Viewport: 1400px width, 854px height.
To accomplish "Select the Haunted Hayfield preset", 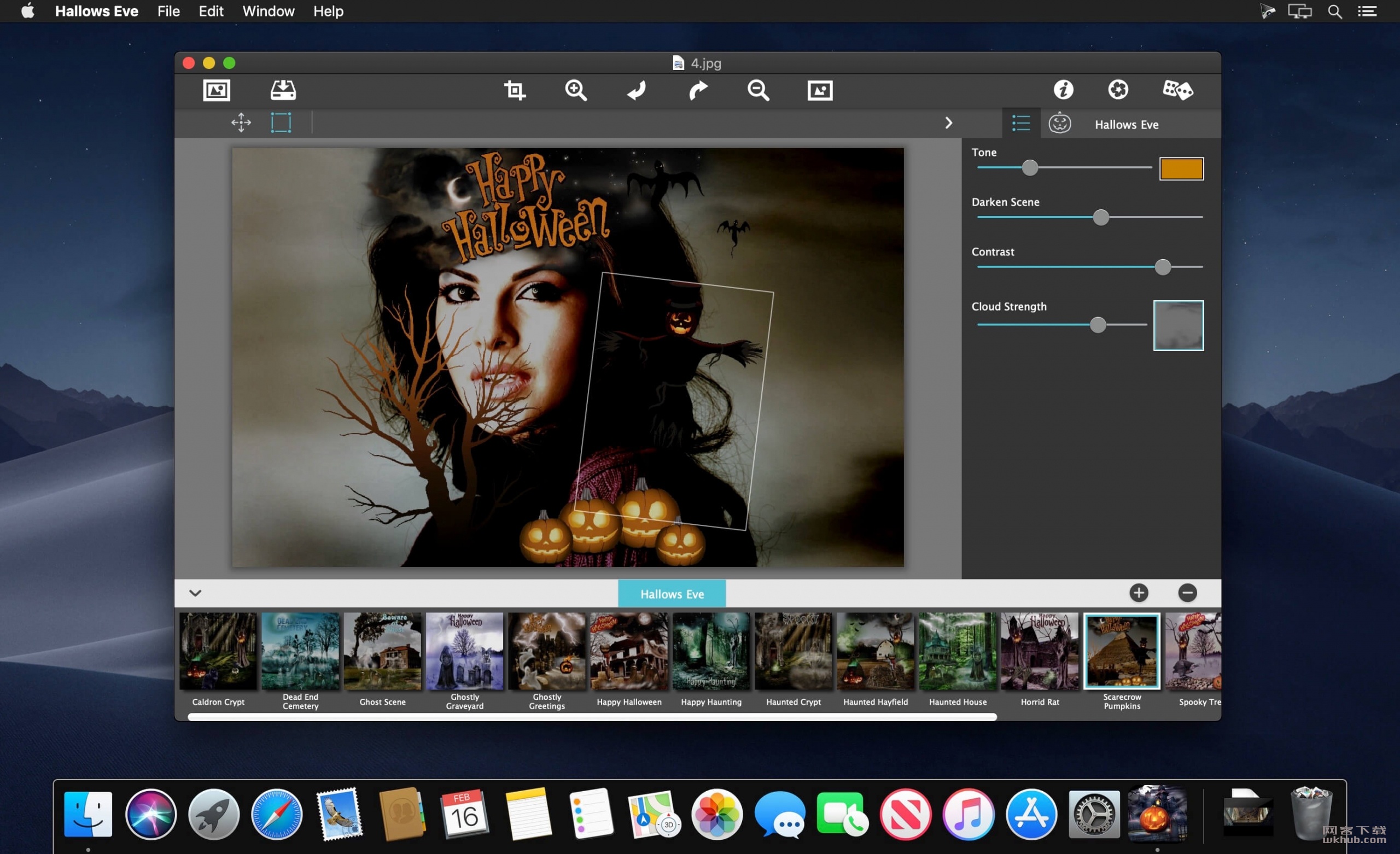I will point(876,651).
